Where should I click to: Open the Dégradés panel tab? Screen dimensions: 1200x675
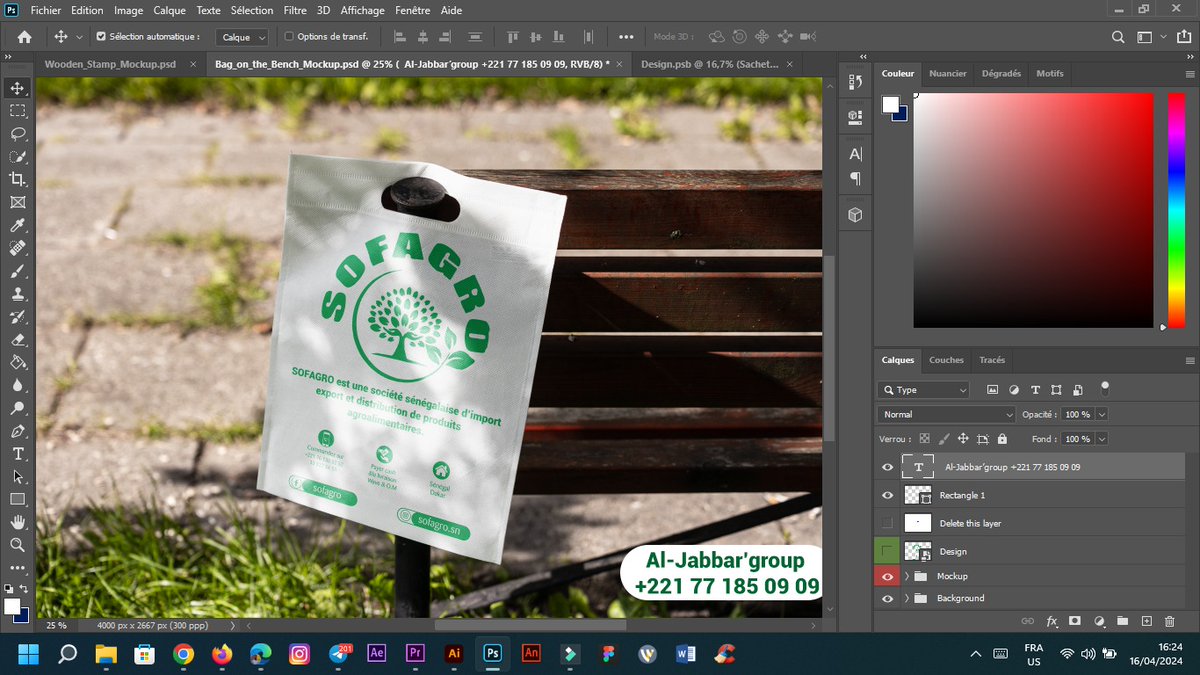pos(1001,74)
